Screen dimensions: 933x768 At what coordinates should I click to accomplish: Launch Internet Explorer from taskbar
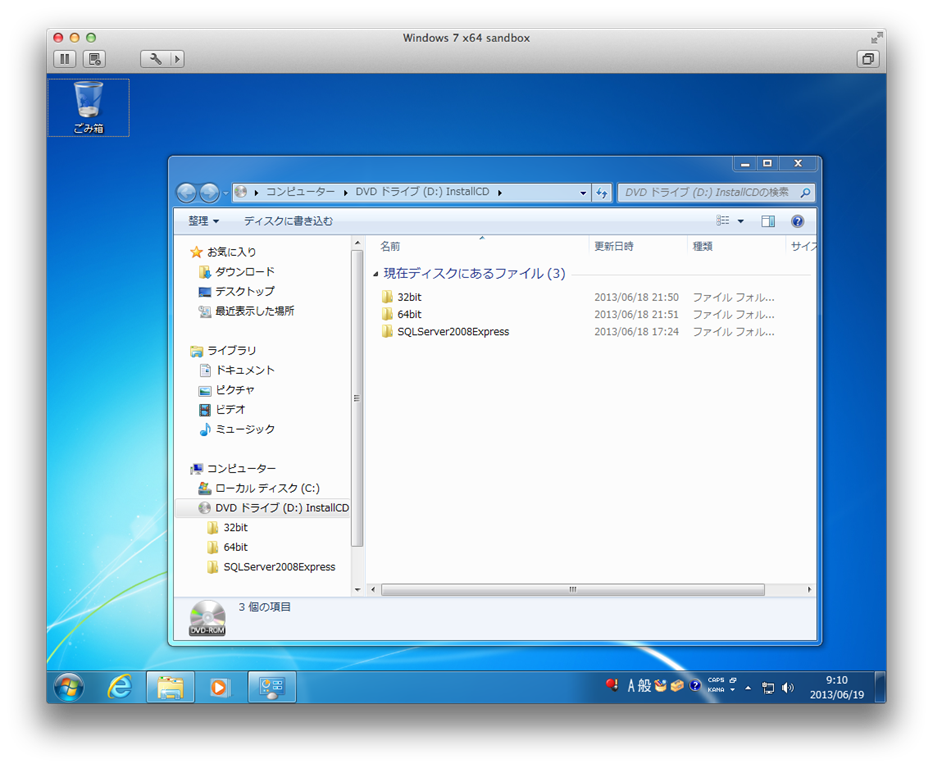tap(120, 686)
